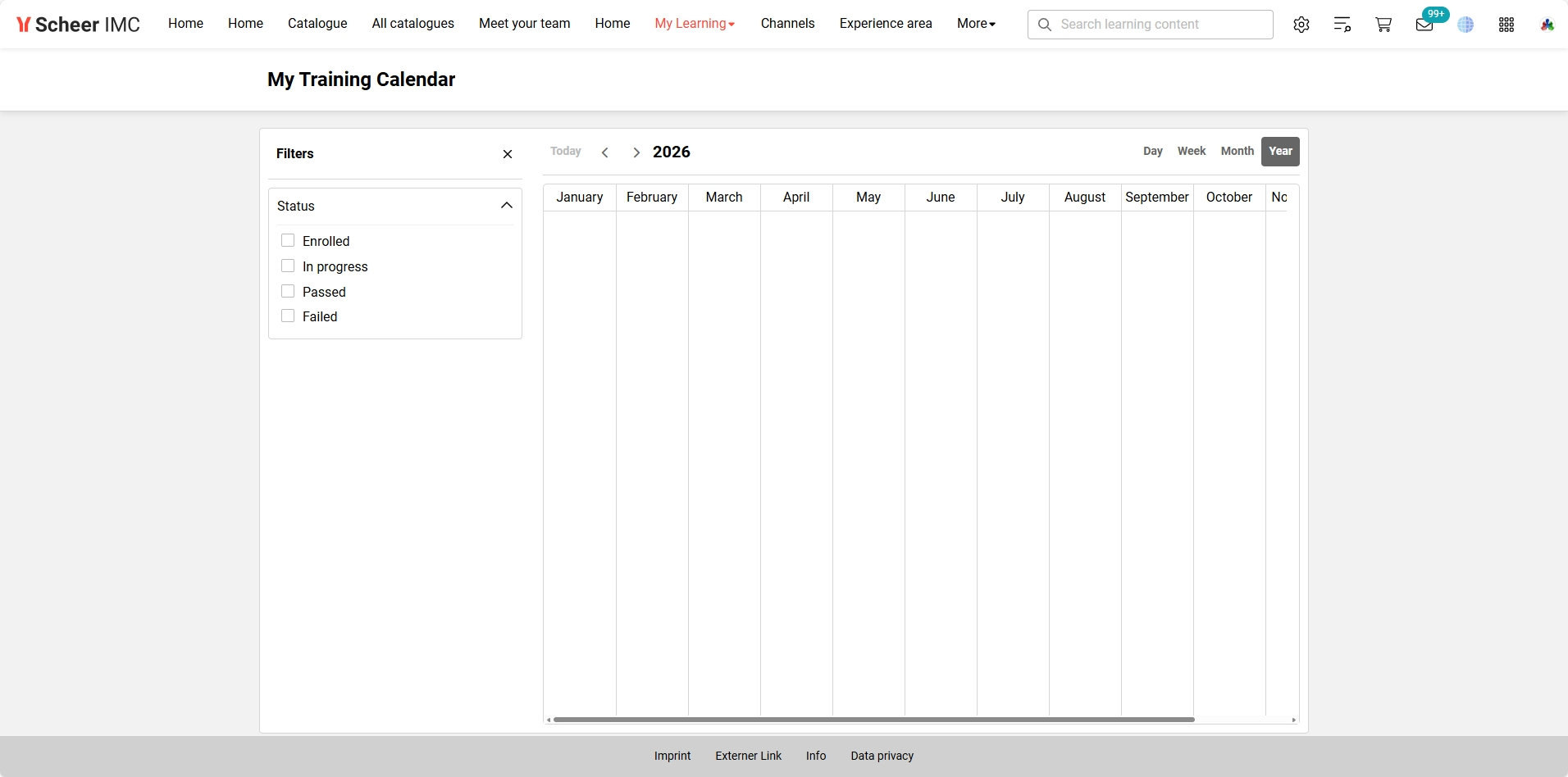Select the Year view button

point(1280,151)
